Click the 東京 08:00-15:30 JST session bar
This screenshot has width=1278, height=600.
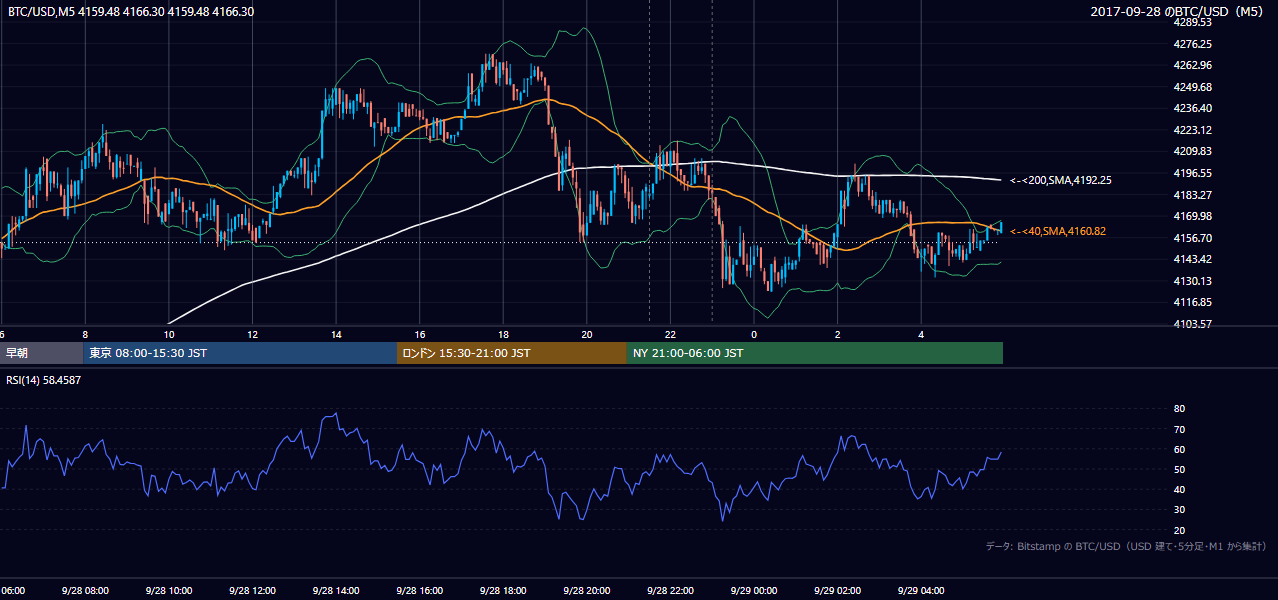[240, 353]
